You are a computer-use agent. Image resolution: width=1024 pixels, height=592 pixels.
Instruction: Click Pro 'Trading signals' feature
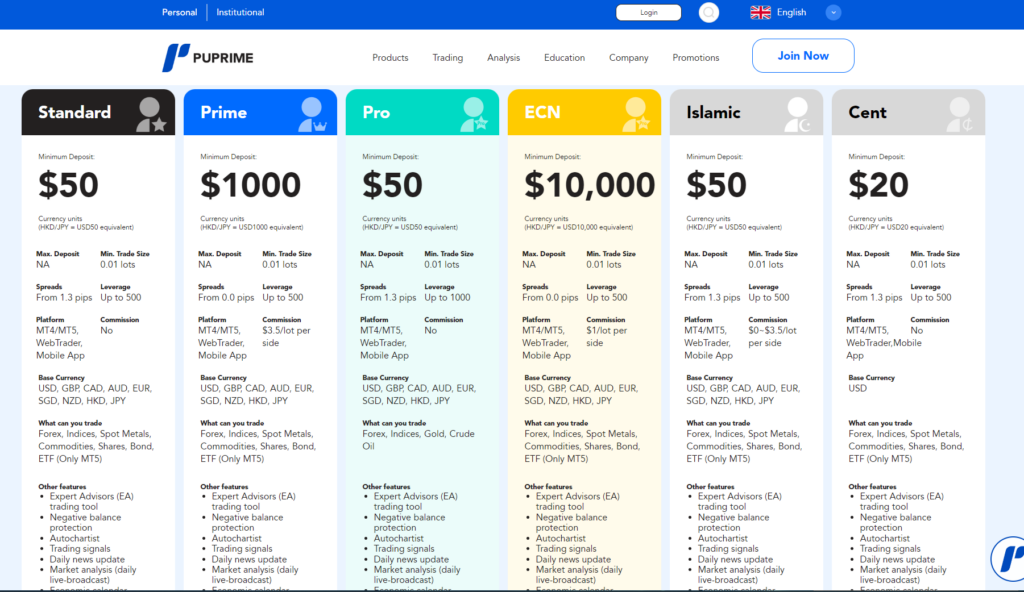click(404, 549)
